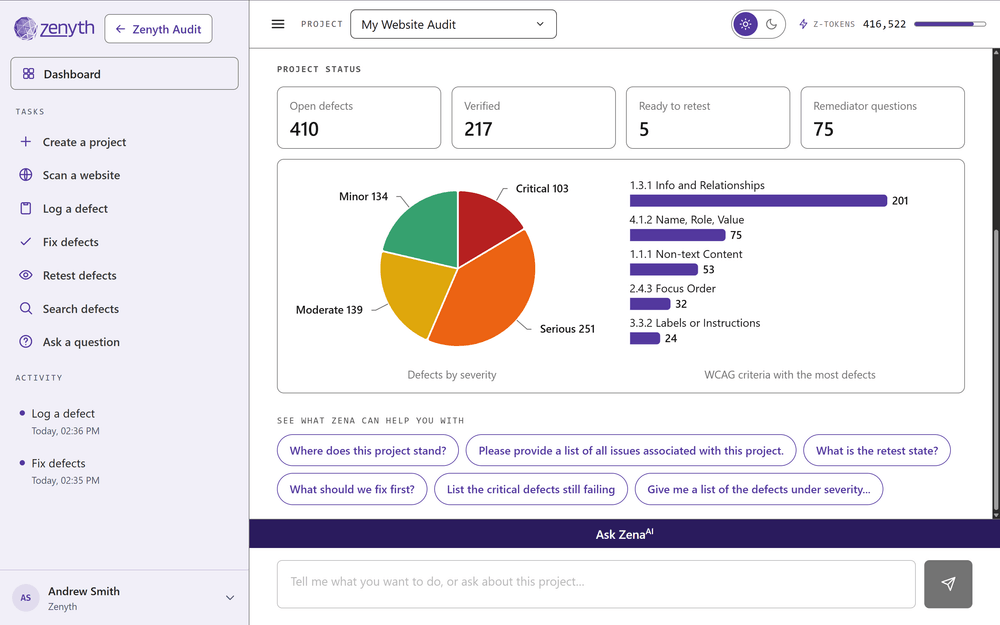This screenshot has height=625, width=1000.
Task: Click the Ask Zena header bar
Action: coord(624,534)
